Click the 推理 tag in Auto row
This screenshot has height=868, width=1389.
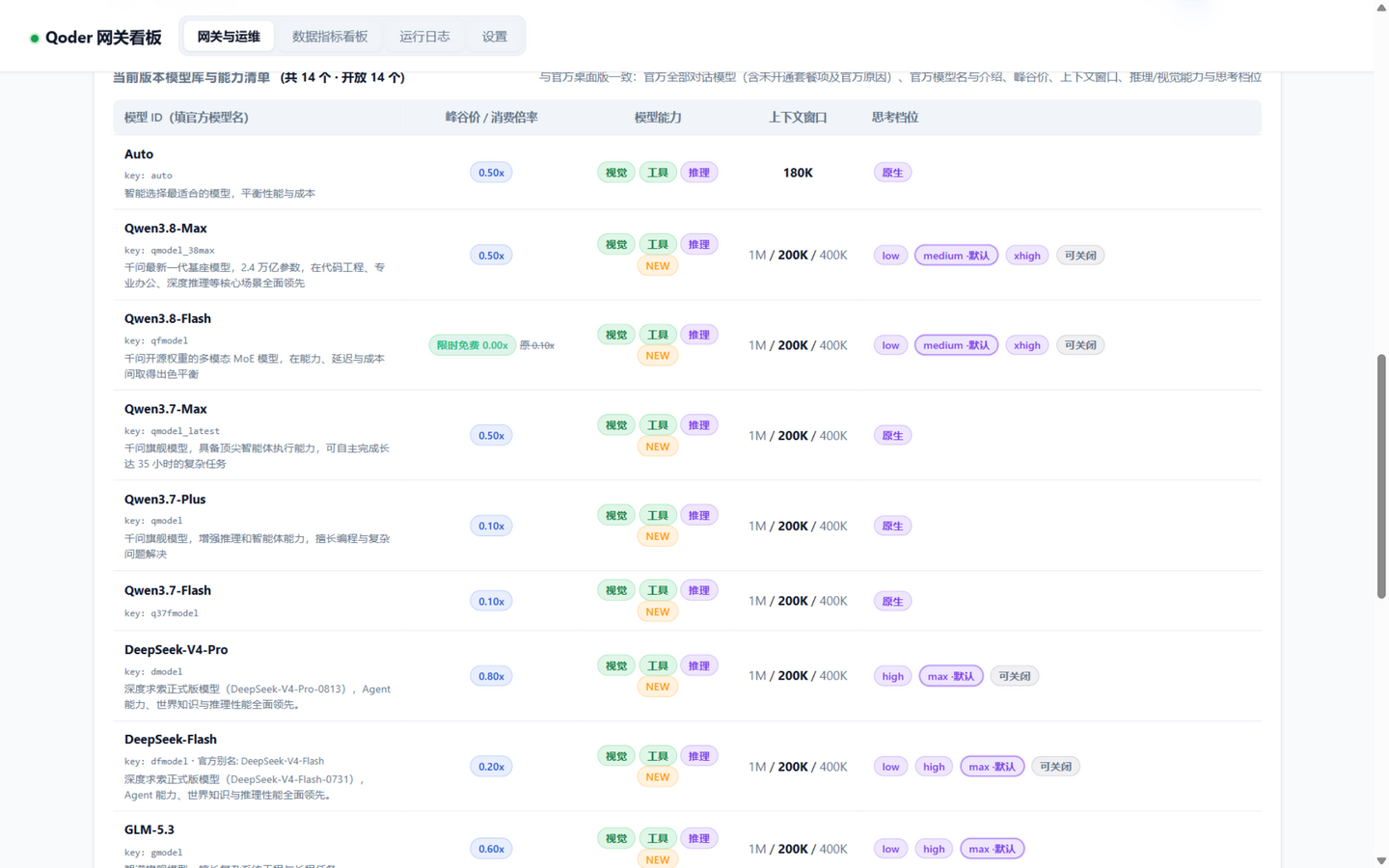pos(699,173)
